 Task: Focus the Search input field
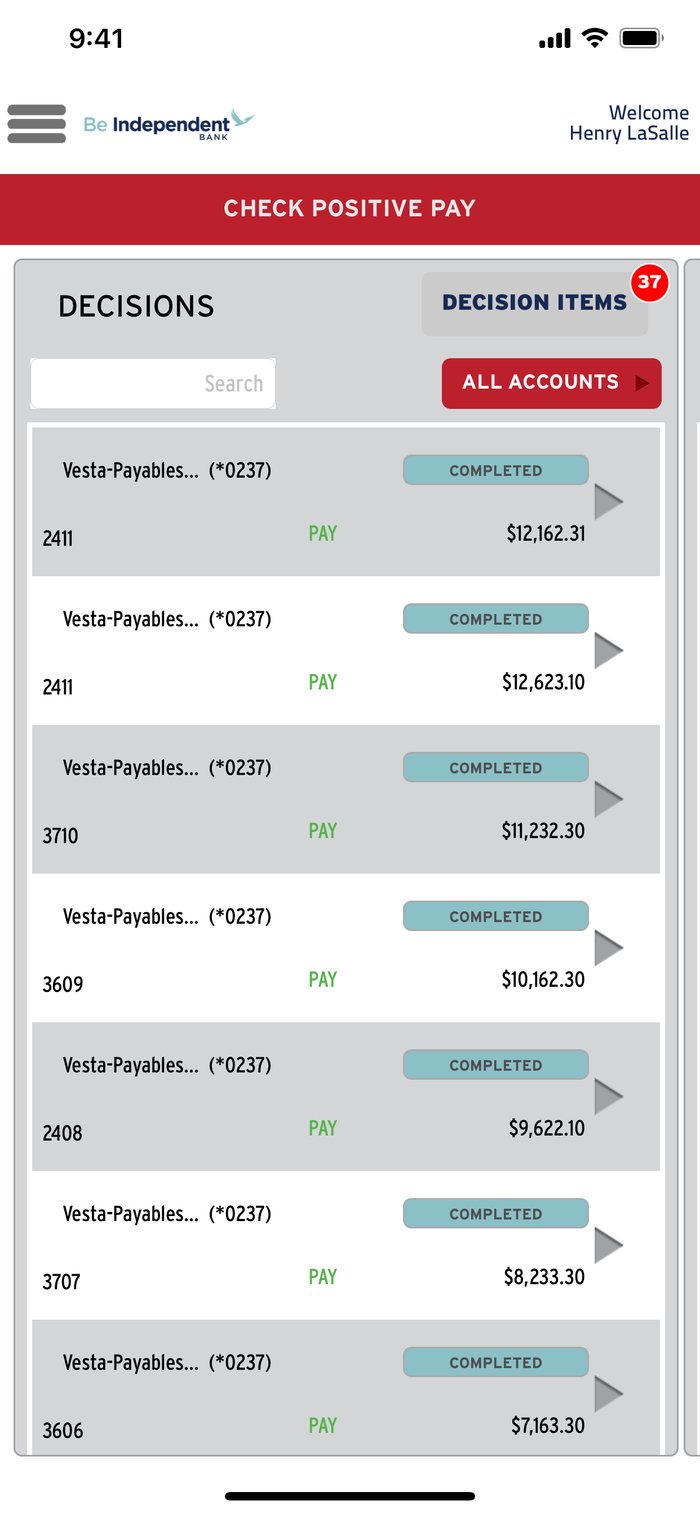point(153,384)
